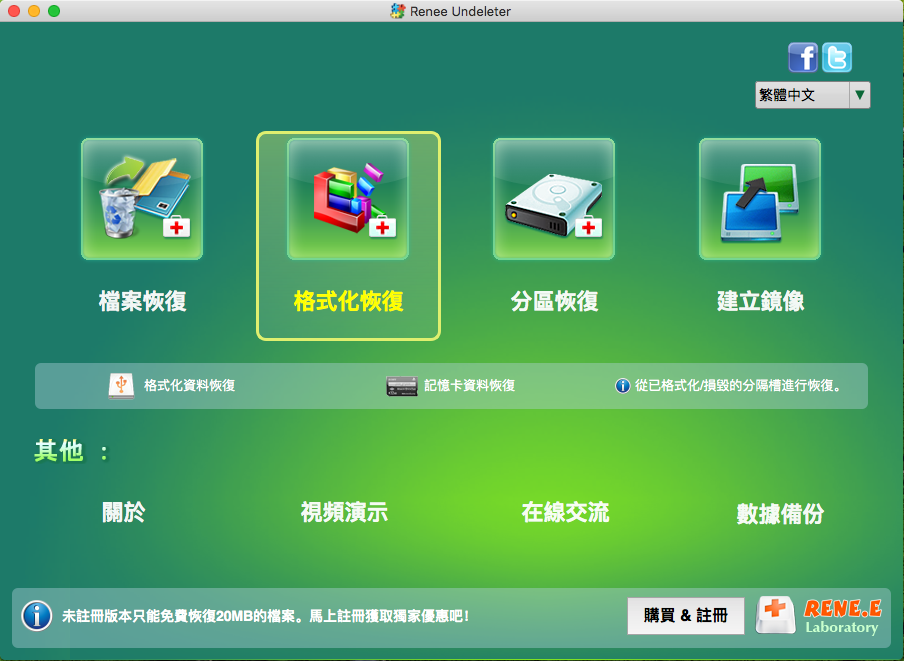The height and width of the screenshot is (661, 904).
Task: Click the 繁體中文 language selection field
Action: point(802,95)
